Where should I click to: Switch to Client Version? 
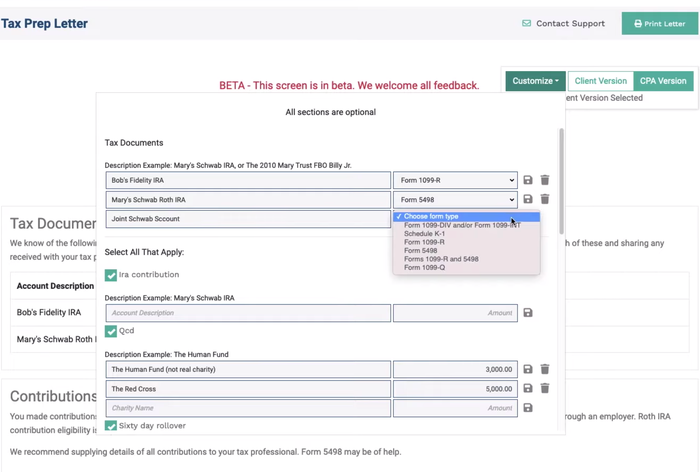tap(600, 81)
